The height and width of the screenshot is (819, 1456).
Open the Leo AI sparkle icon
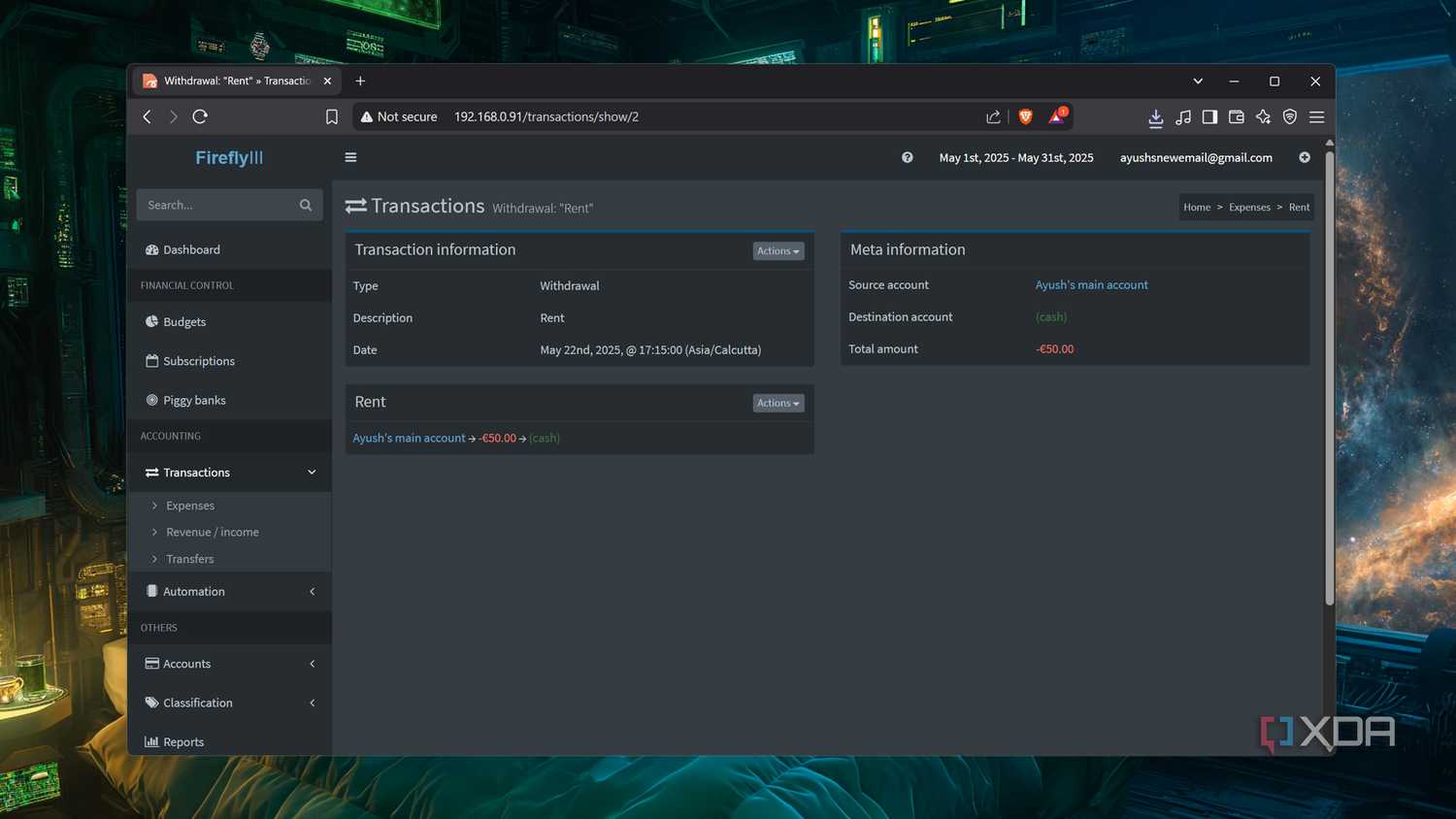click(x=1263, y=116)
